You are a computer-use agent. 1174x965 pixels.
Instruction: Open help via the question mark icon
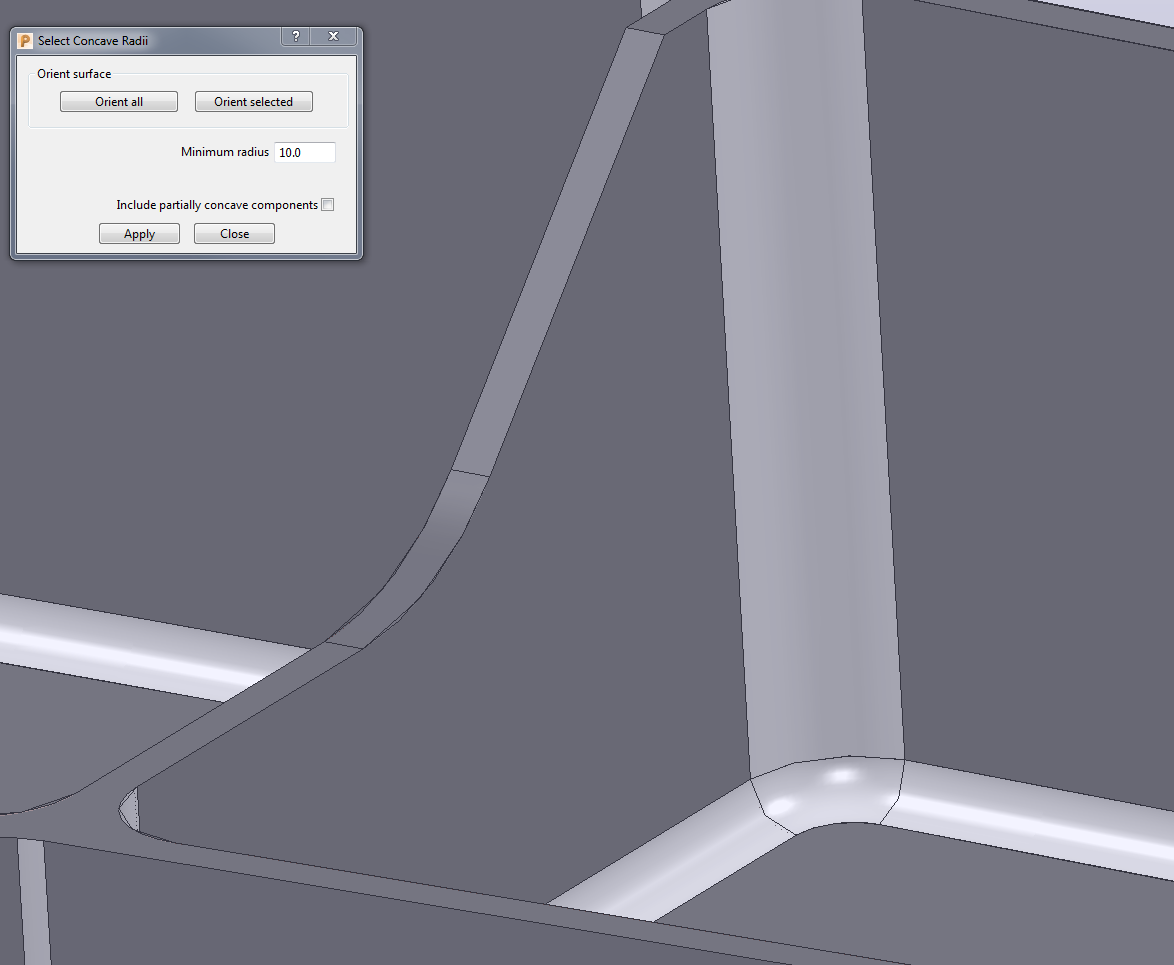tap(295, 36)
